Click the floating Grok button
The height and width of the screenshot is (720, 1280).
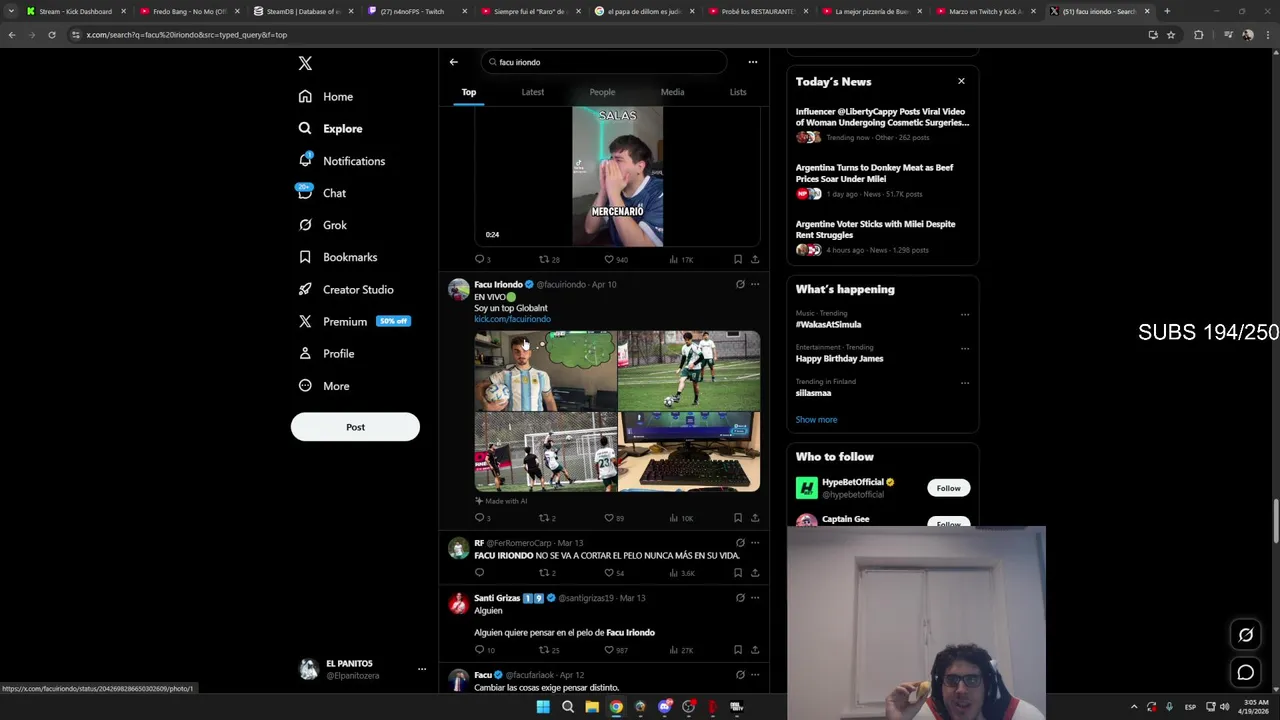pyautogui.click(x=1245, y=635)
